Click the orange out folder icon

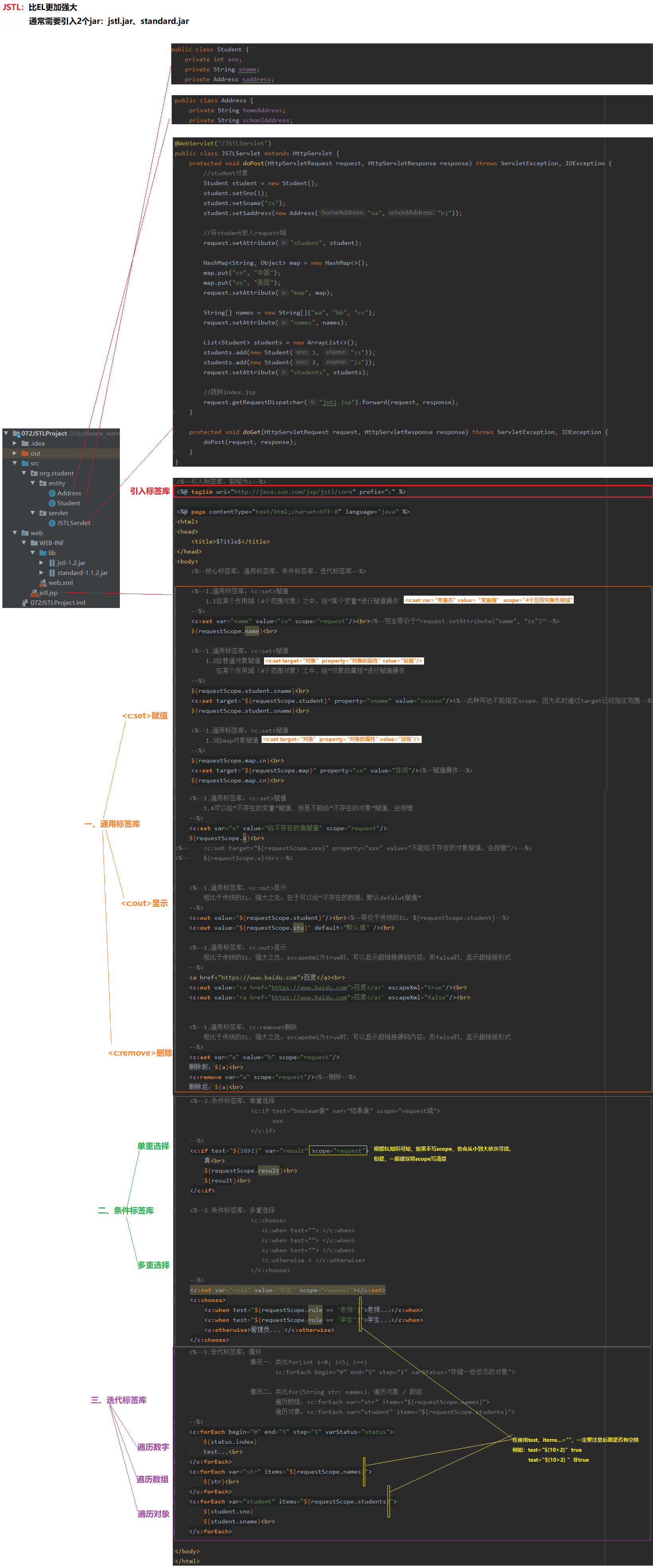click(x=25, y=454)
